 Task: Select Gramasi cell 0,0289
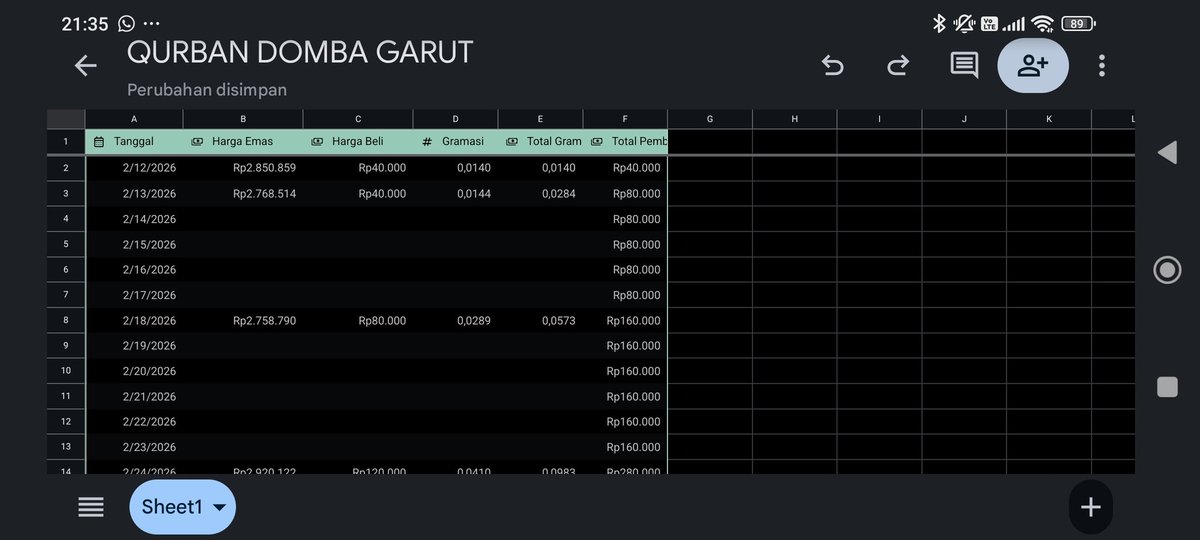click(455, 320)
